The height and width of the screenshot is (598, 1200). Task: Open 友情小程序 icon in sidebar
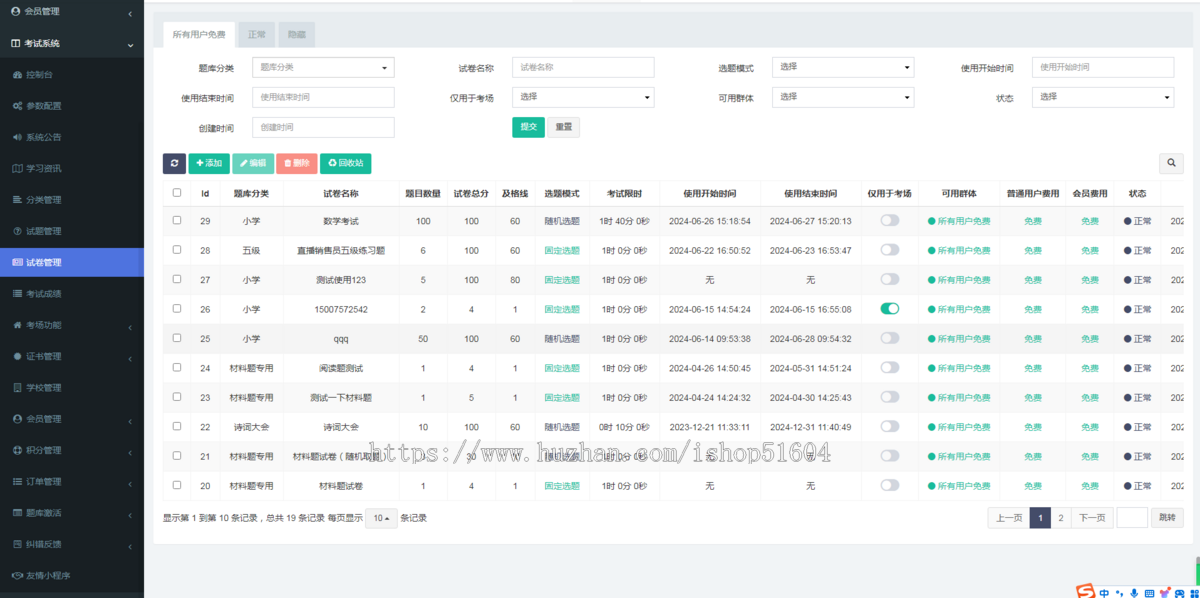pos(17,575)
